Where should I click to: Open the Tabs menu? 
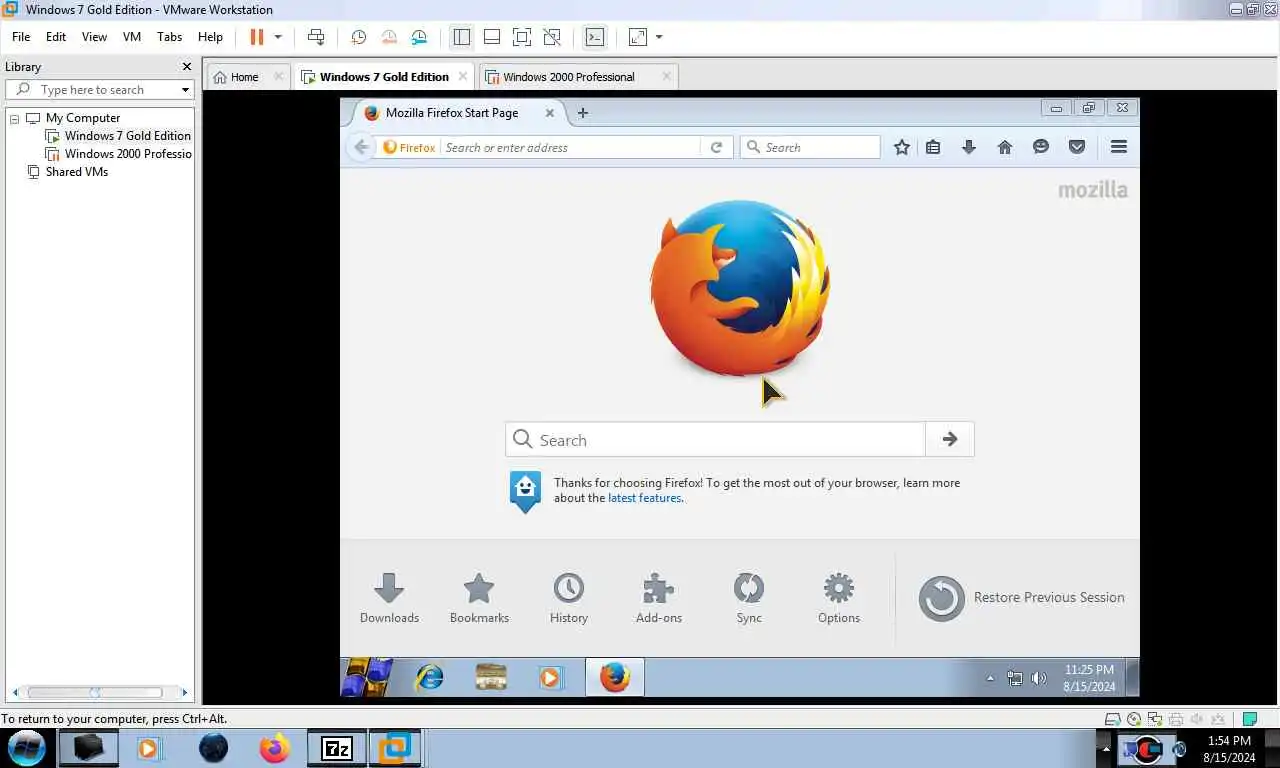170,37
